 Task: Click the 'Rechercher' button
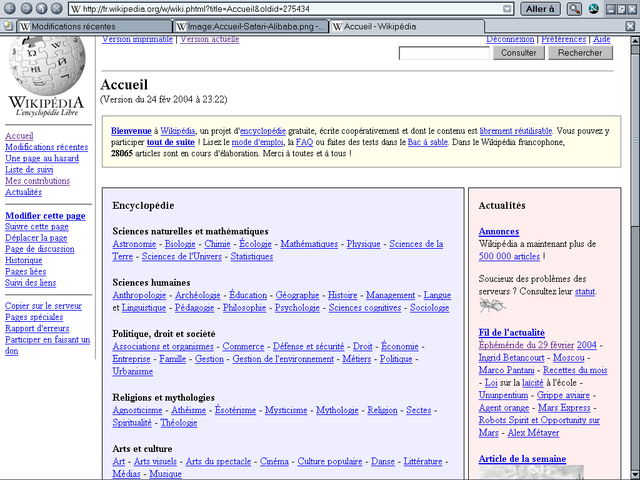[580, 53]
